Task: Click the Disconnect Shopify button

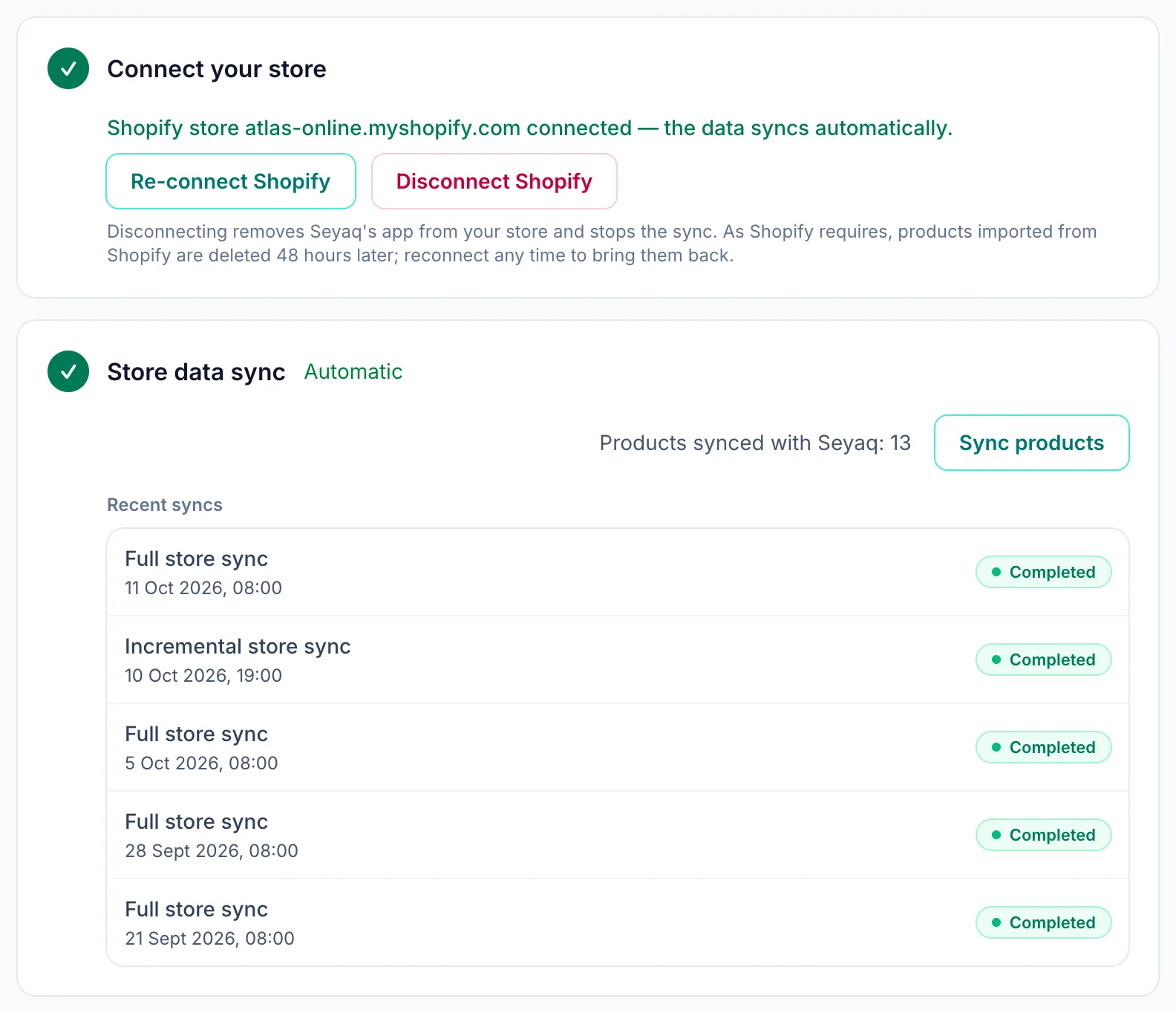Action: point(494,181)
